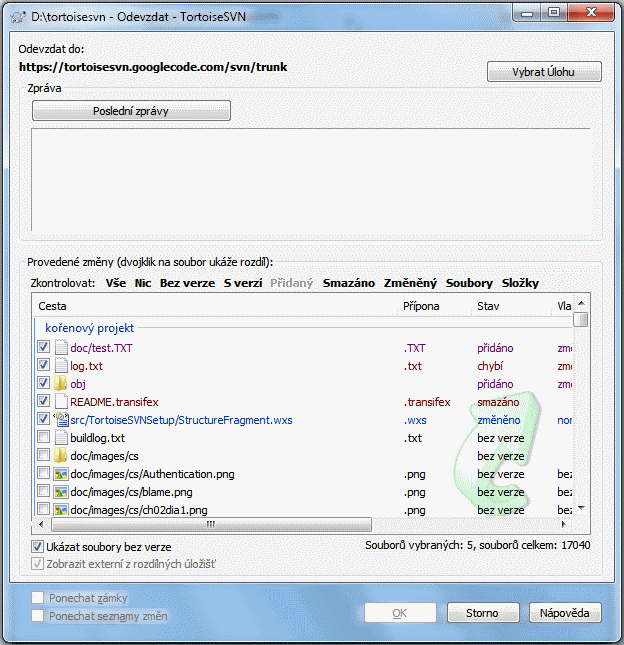
Task: Check deleted via 'Smazáno' link
Action: (x=348, y=283)
